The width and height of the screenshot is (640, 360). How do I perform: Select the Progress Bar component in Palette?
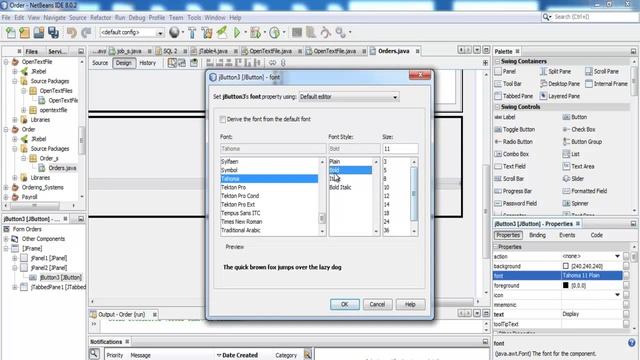tap(513, 191)
